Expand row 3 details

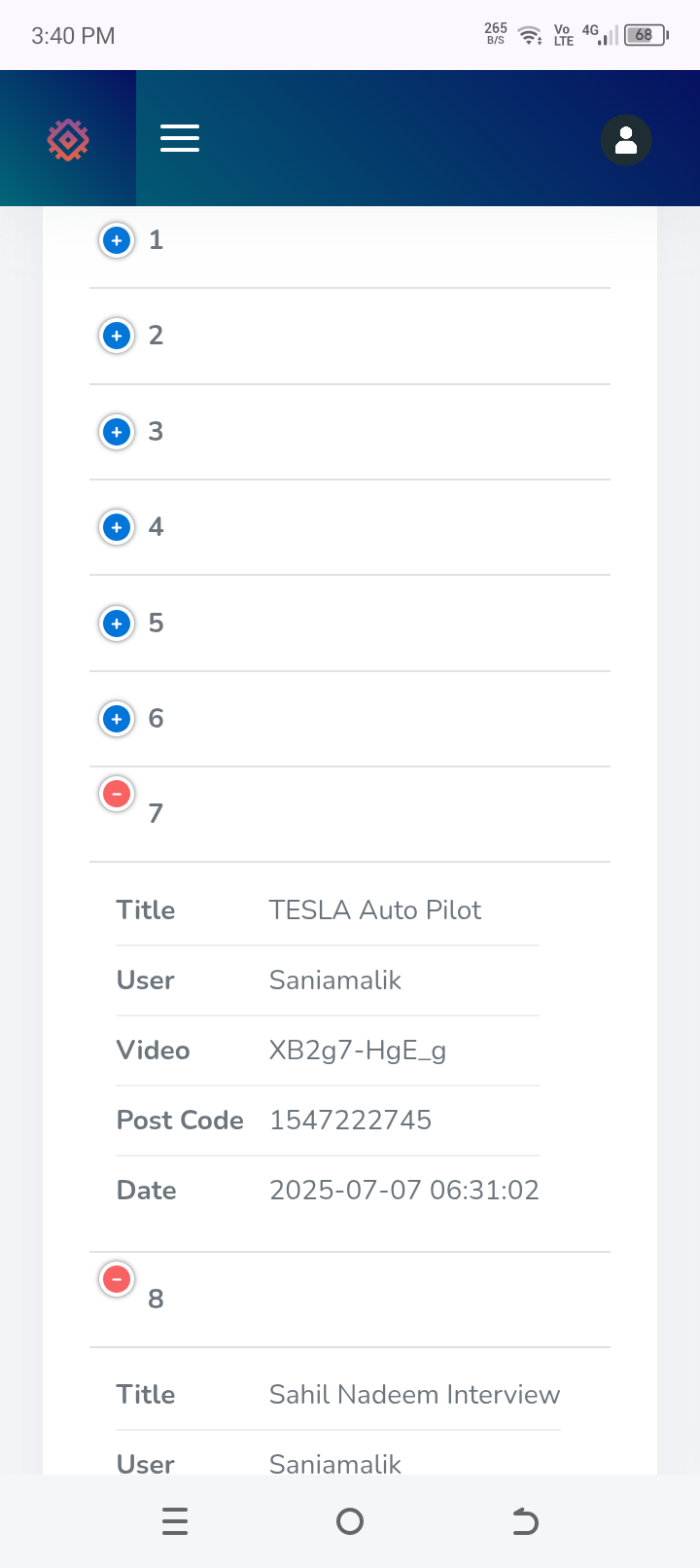117,431
